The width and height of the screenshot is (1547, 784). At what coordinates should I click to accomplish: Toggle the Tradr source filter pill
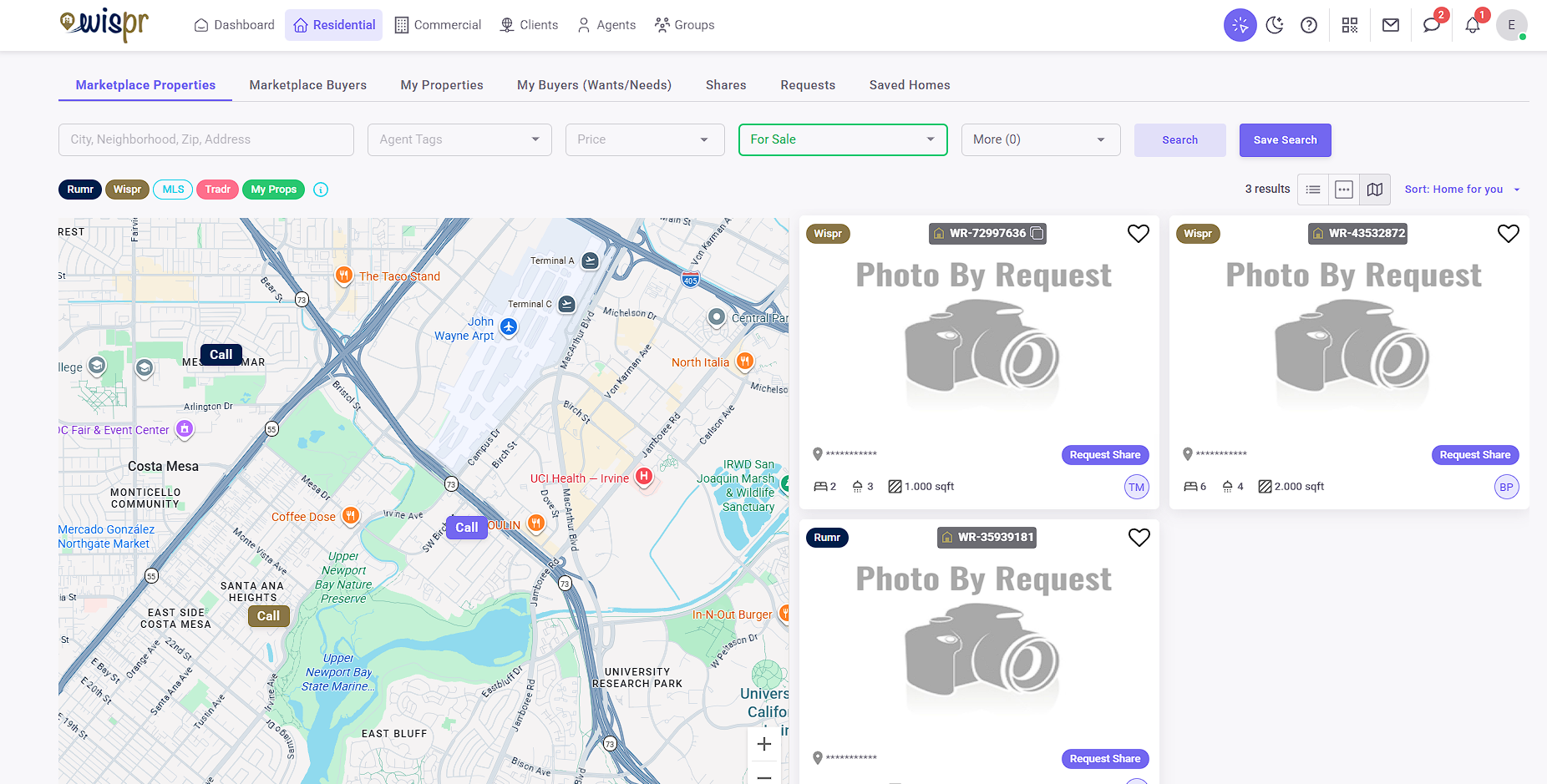coord(217,190)
